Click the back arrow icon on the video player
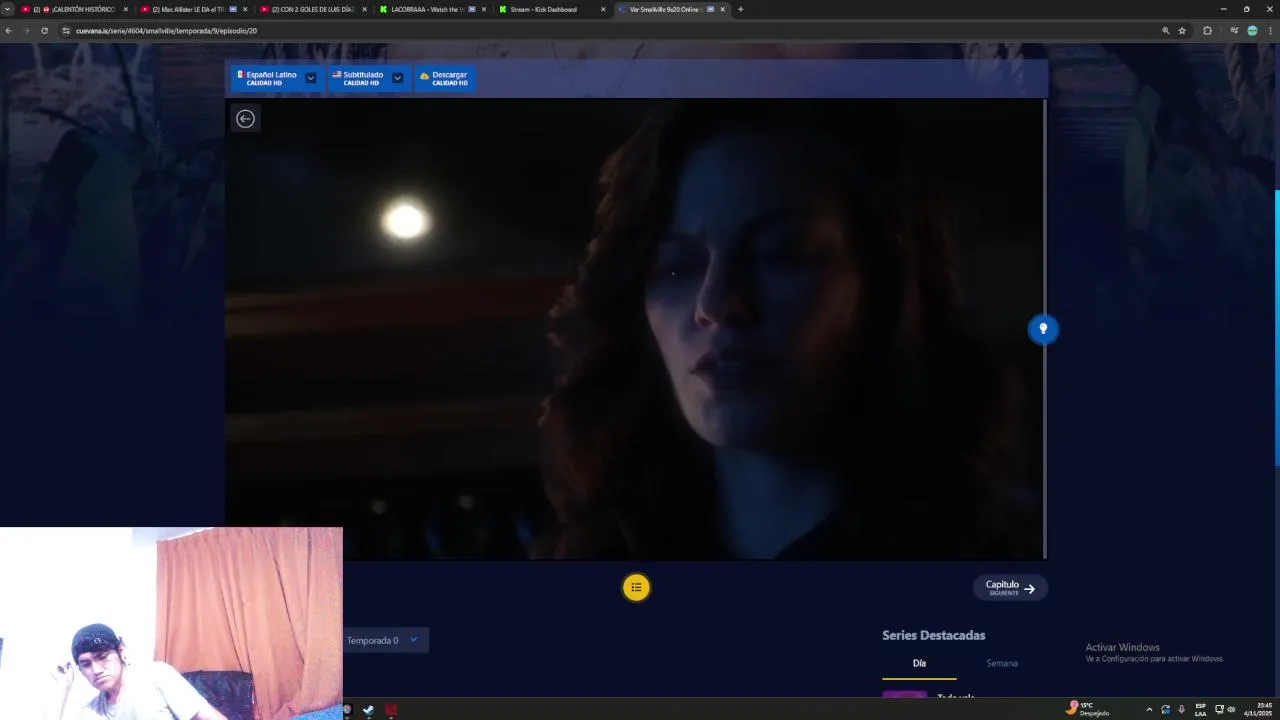The height and width of the screenshot is (720, 1280). pyautogui.click(x=245, y=119)
